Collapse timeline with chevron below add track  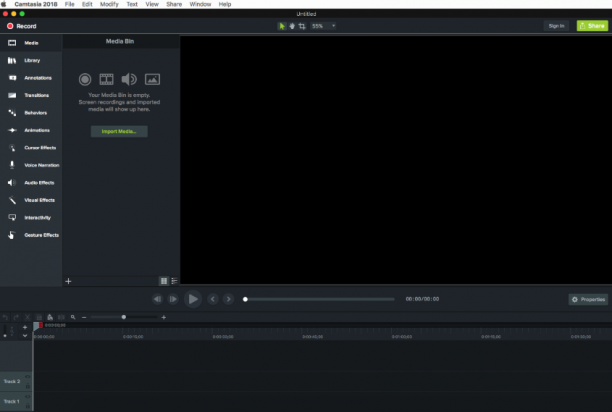[25, 336]
